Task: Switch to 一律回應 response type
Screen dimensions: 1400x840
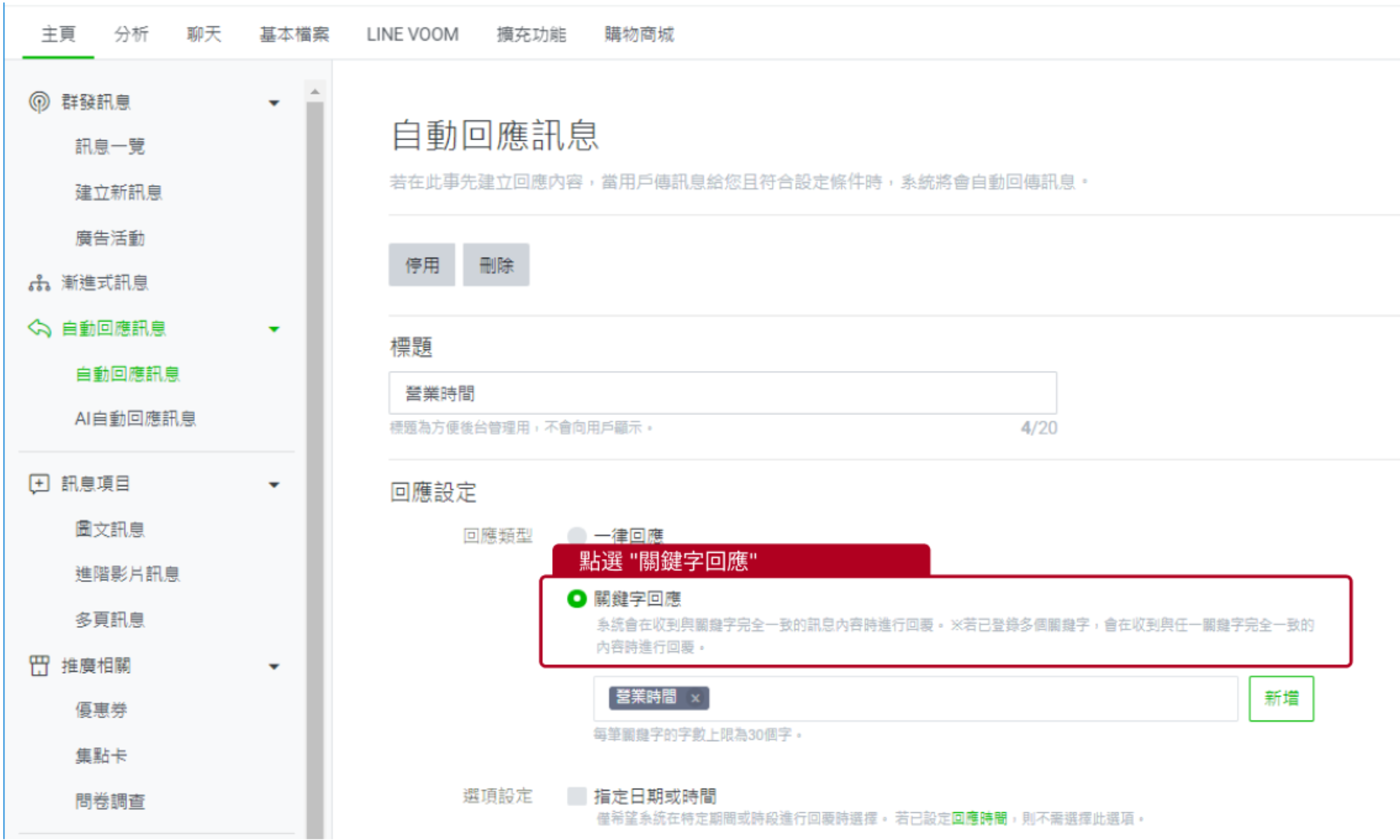Action: [x=576, y=535]
